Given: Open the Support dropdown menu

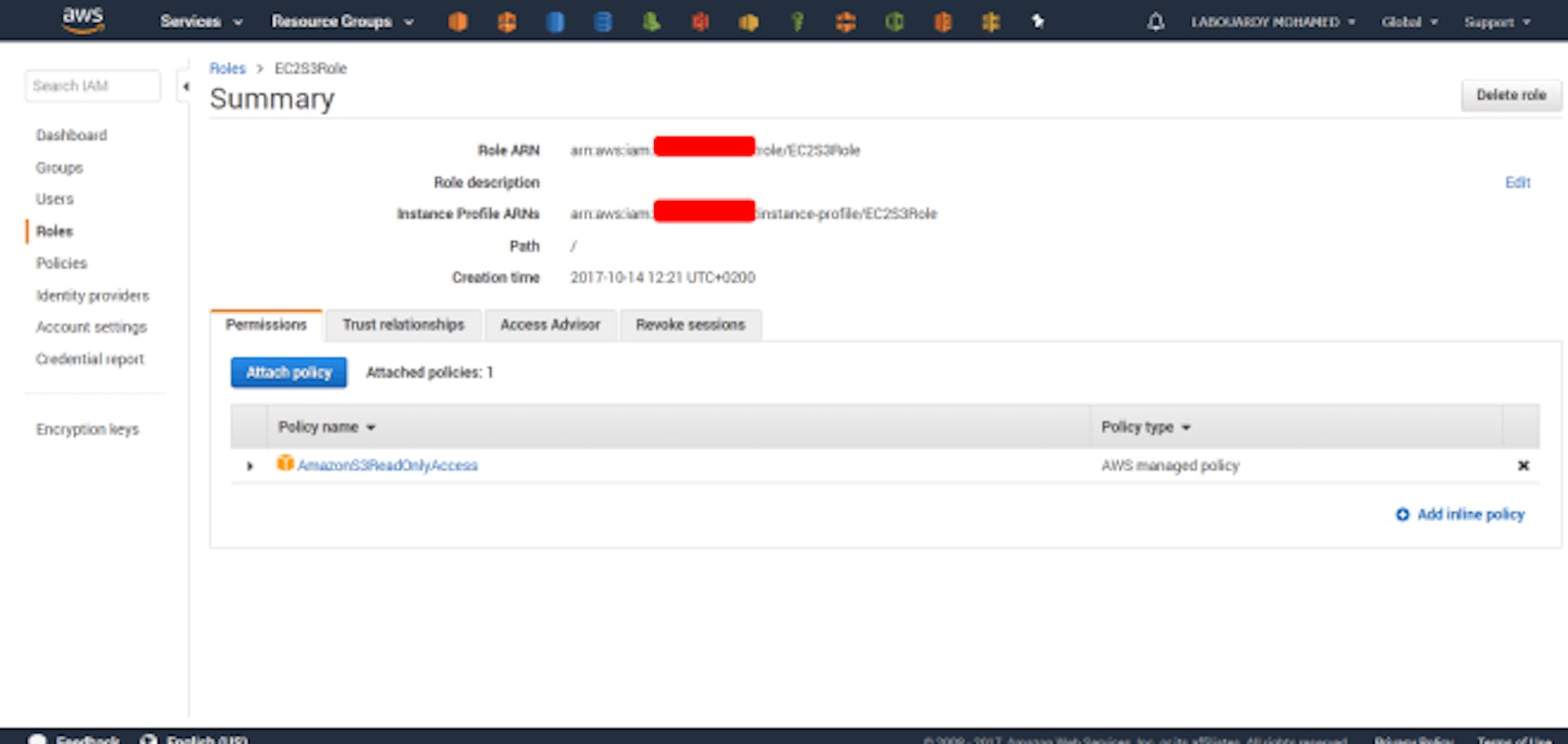Looking at the screenshot, I should pos(1496,22).
